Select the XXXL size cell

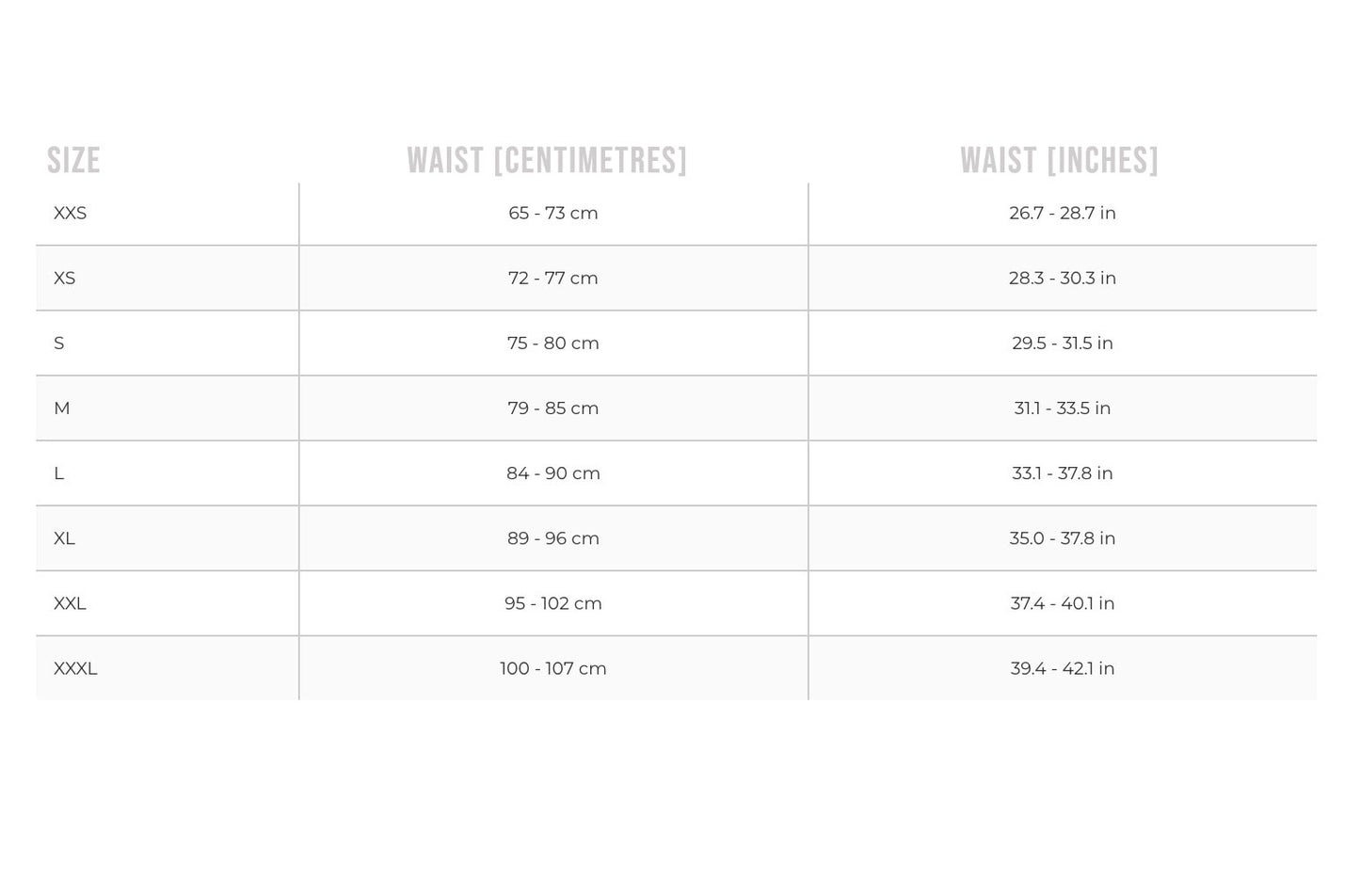pyautogui.click(x=75, y=668)
